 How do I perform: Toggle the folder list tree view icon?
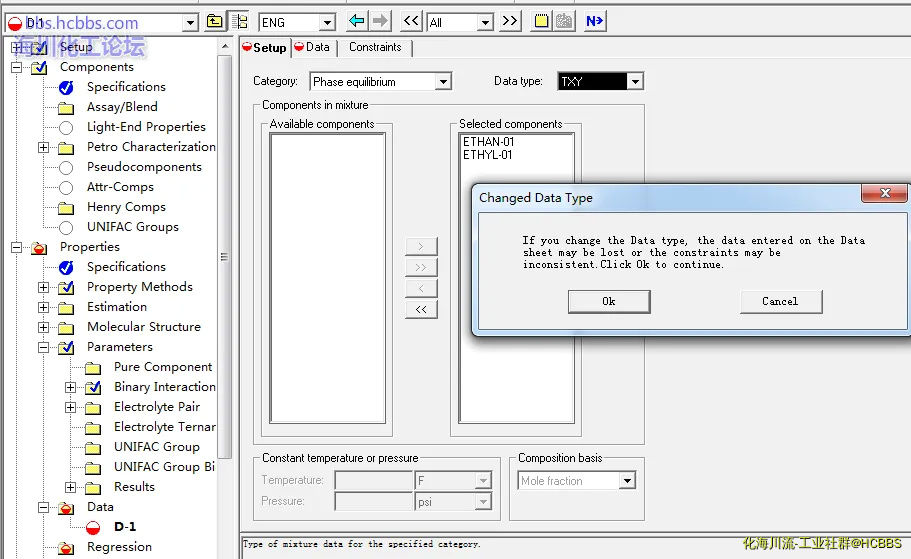(239, 22)
